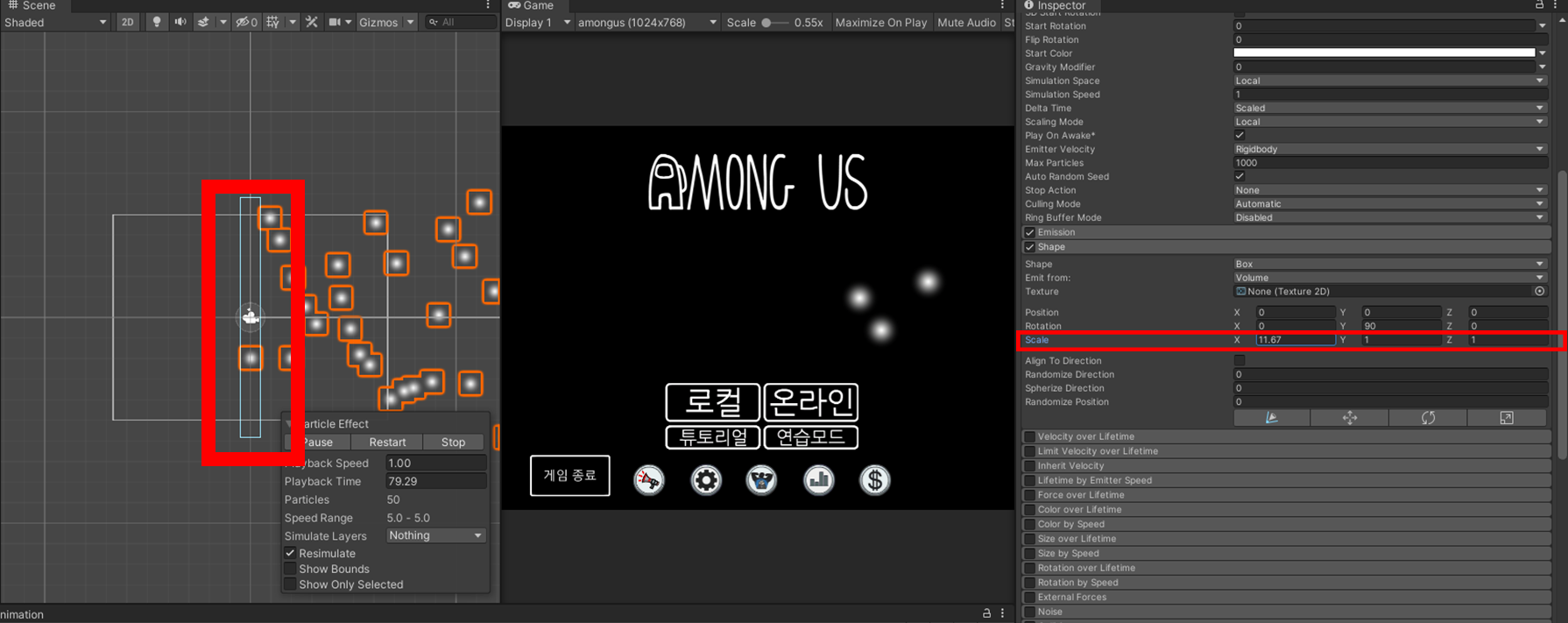
Task: Enable Show Only Selected checkbox
Action: 290,584
